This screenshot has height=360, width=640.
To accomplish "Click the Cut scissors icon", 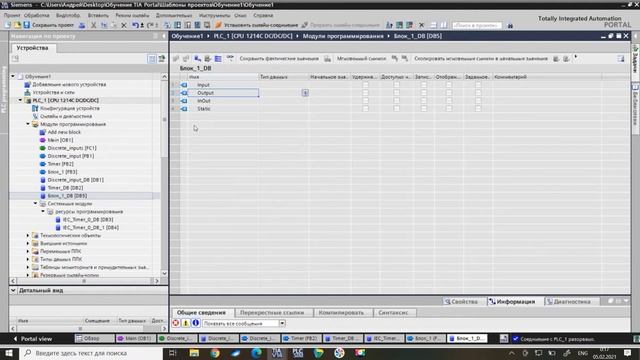I will click(93, 25).
